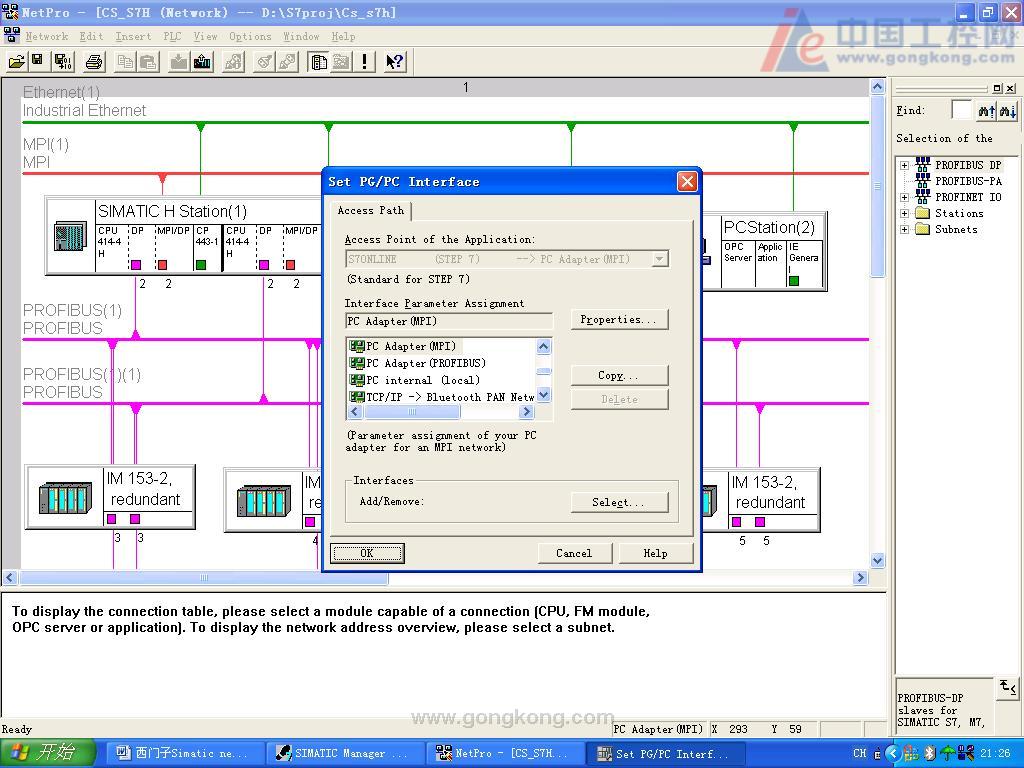This screenshot has width=1024, height=768.
Task: Click the binoculars search-down icon
Action: [1007, 111]
